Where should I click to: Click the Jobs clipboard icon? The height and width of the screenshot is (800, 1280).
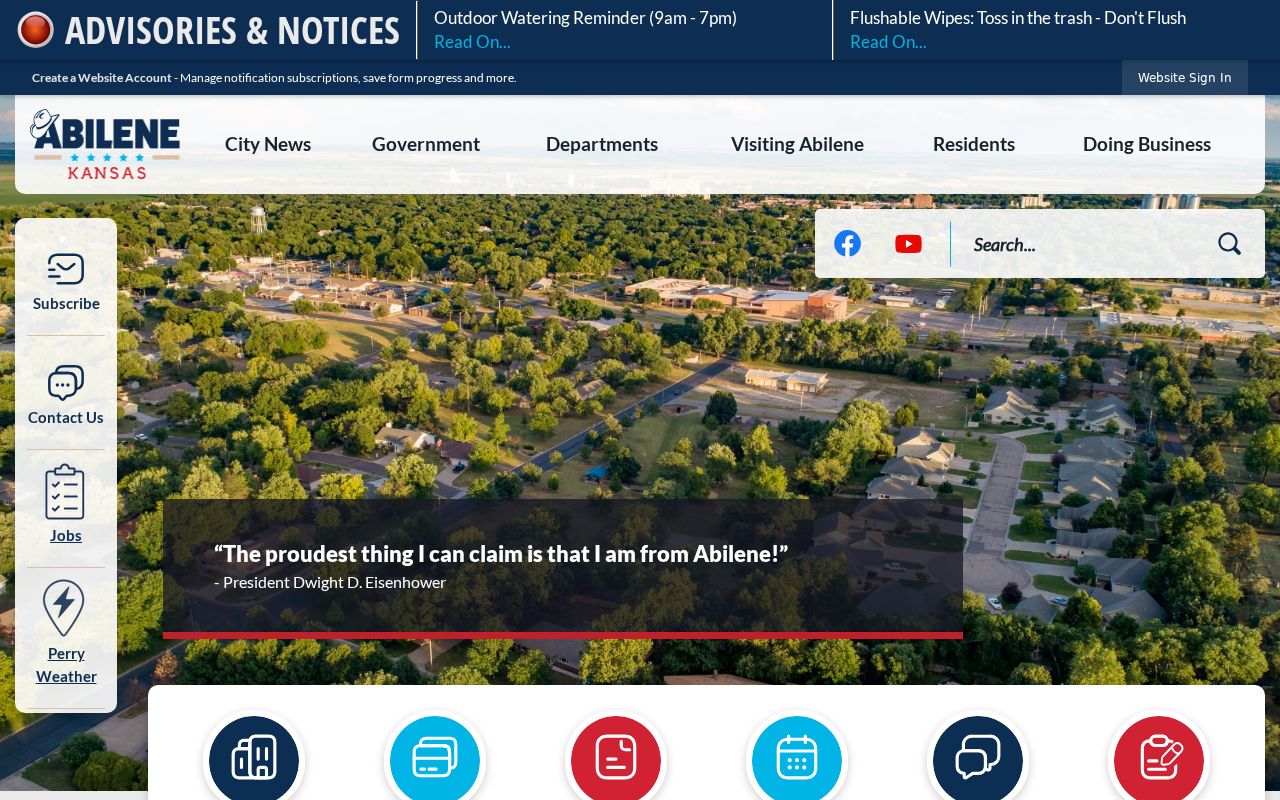pyautogui.click(x=65, y=492)
